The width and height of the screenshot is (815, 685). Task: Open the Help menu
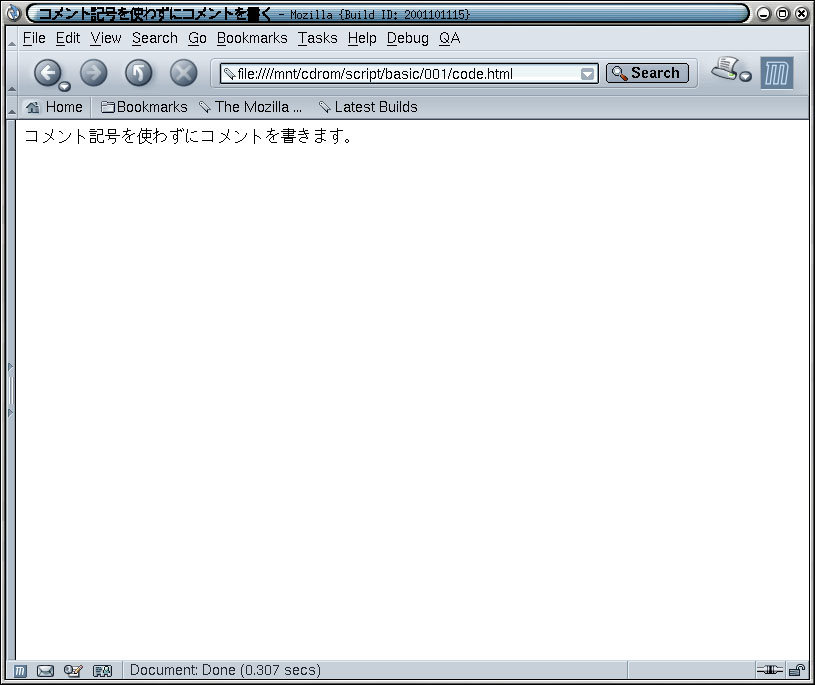point(362,38)
